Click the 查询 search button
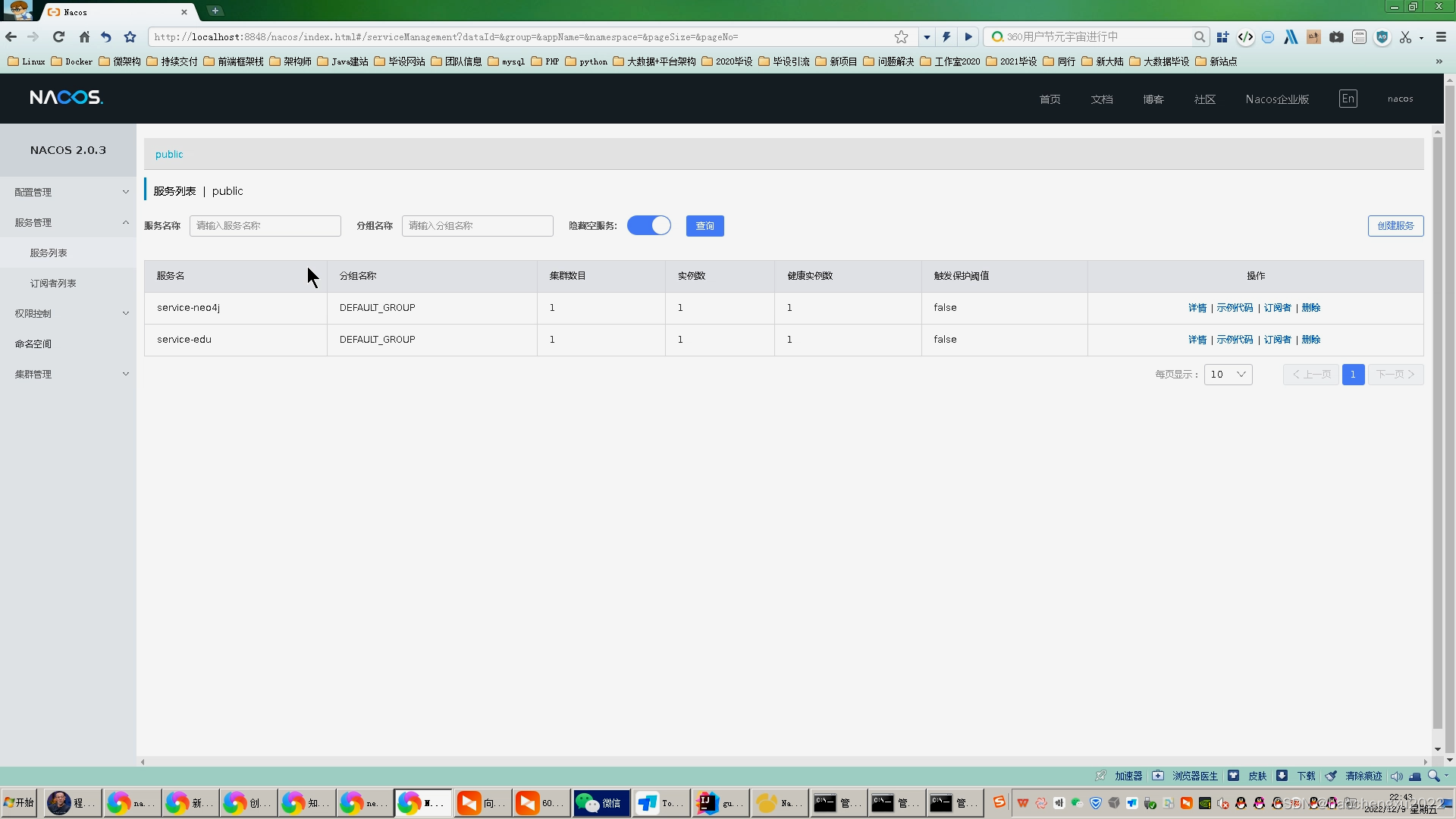The width and height of the screenshot is (1456, 819). pos(704,225)
